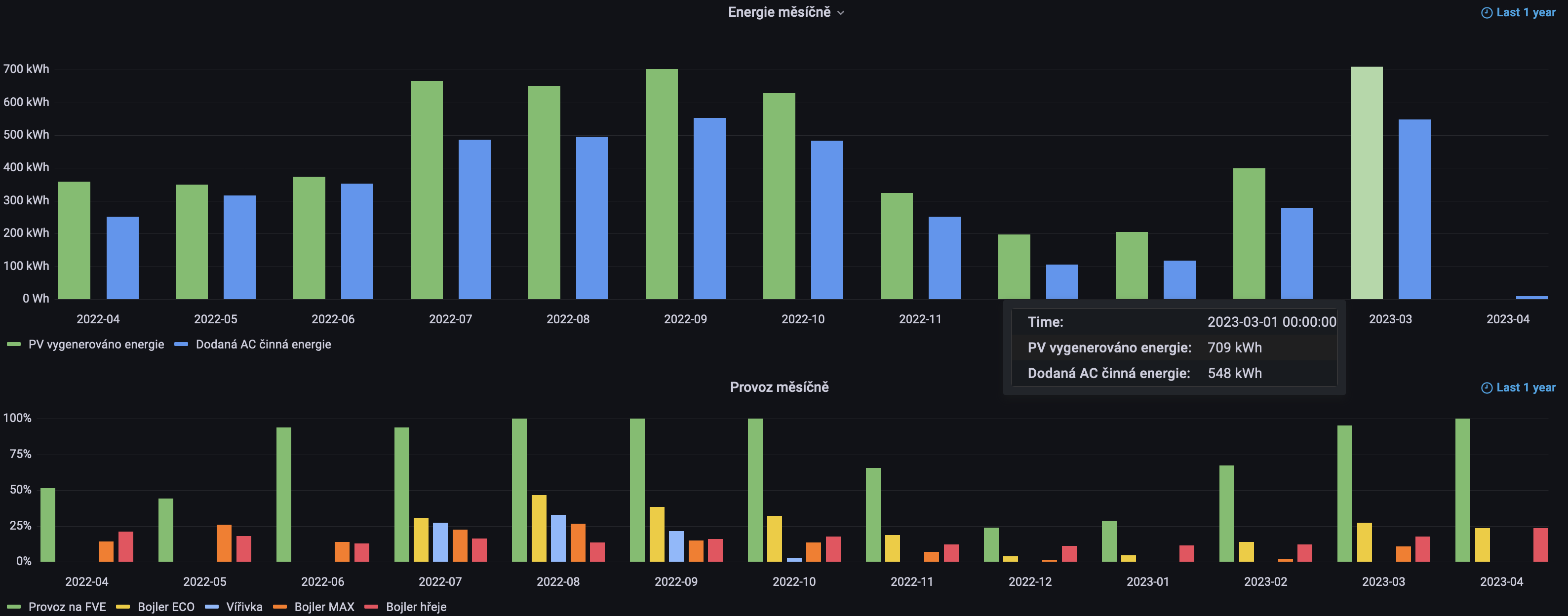This screenshot has width=1568, height=616.
Task: Click the 2022-09 blue AC energy bar
Action: tap(709, 208)
